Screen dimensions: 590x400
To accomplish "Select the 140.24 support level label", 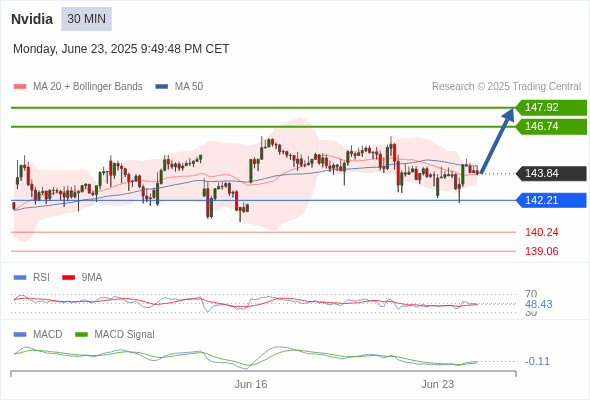I will point(541,232).
